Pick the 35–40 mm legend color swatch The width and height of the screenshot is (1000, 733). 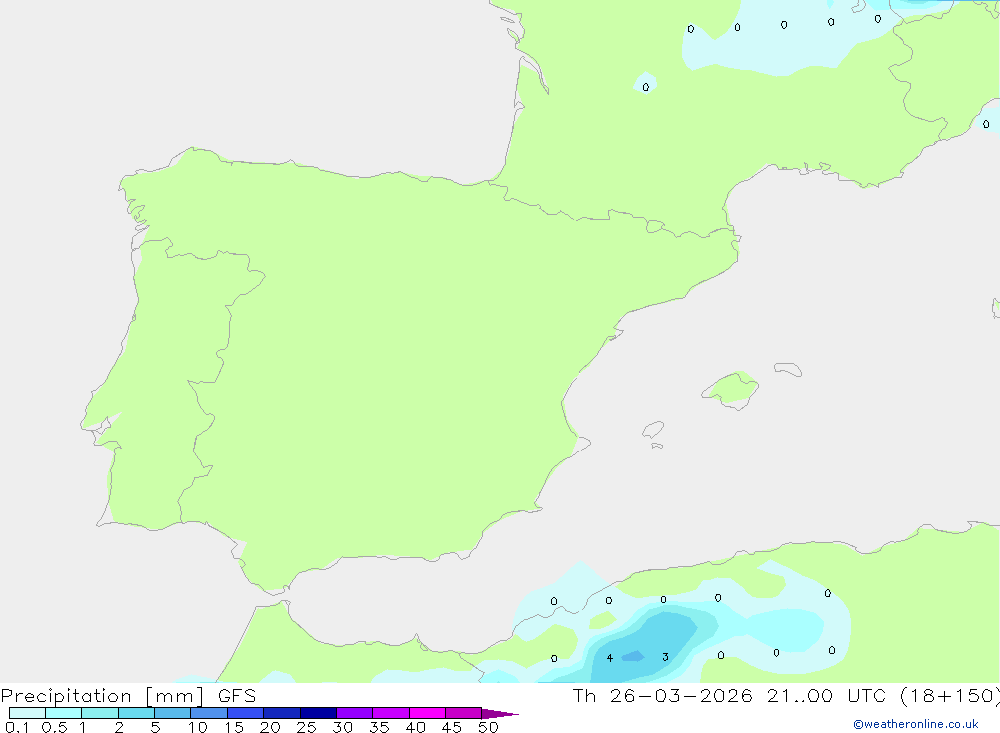click(391, 713)
